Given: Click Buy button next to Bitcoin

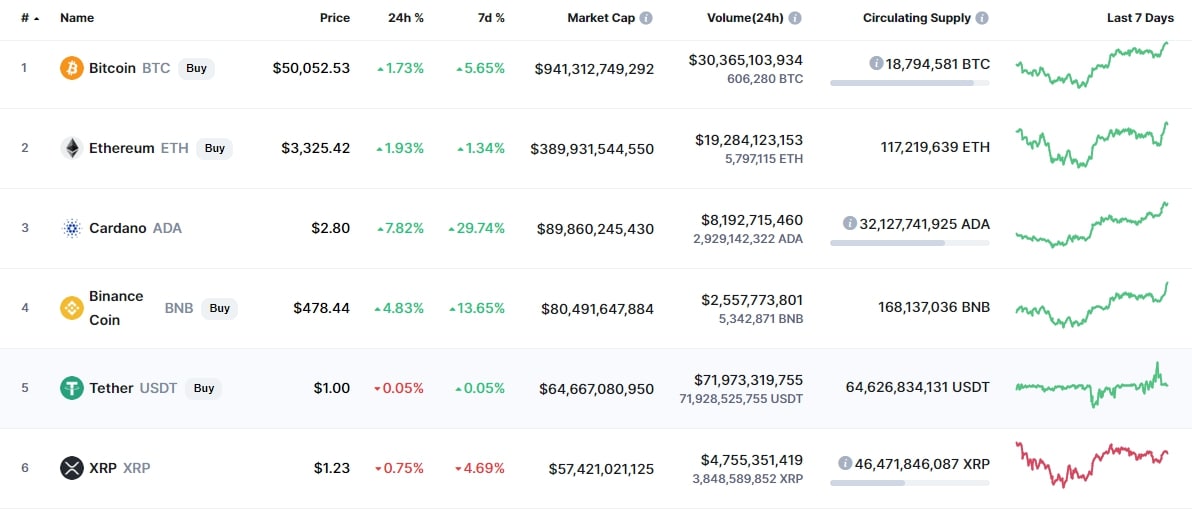Looking at the screenshot, I should pos(197,68).
